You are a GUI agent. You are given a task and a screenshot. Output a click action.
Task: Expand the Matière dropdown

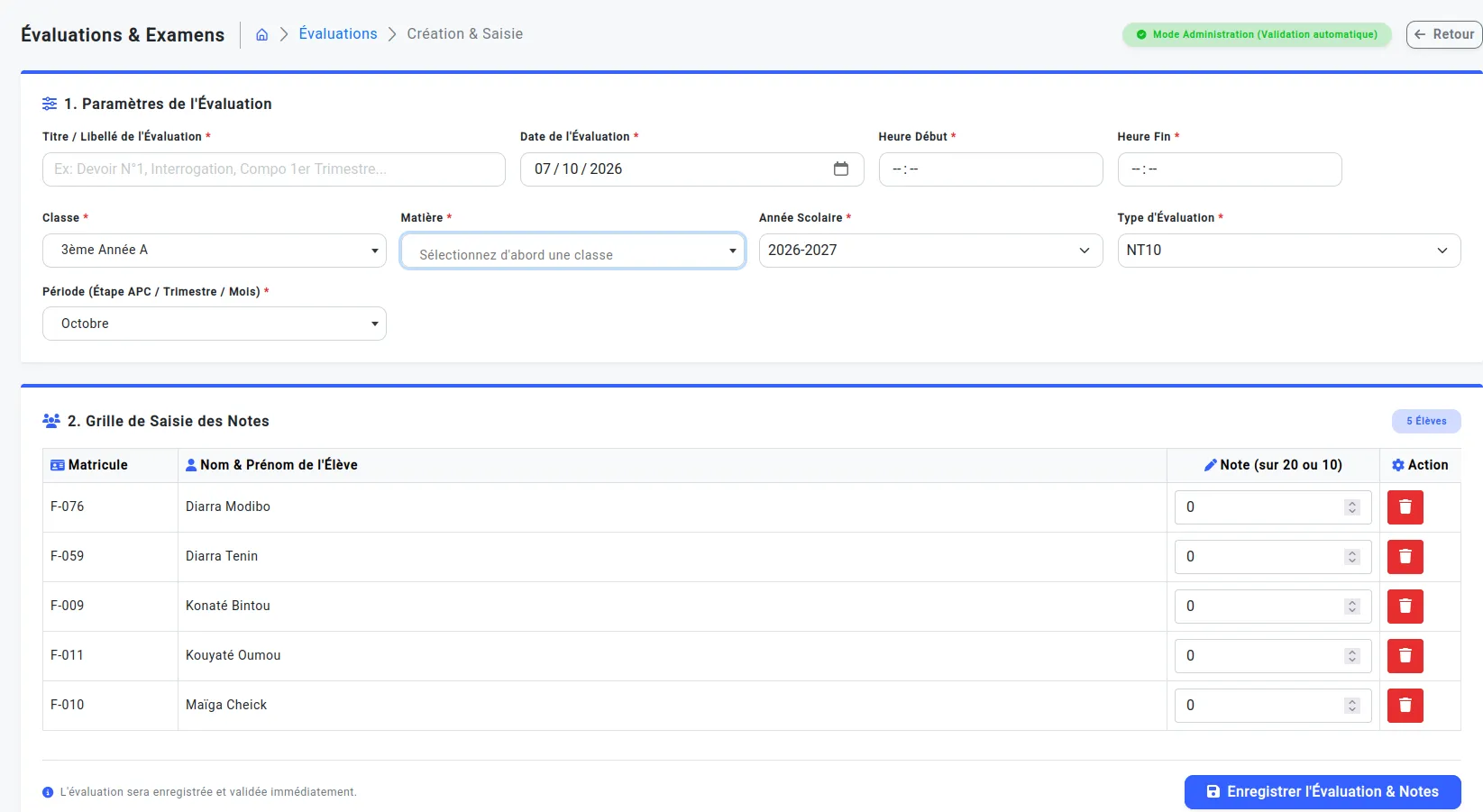(573, 251)
